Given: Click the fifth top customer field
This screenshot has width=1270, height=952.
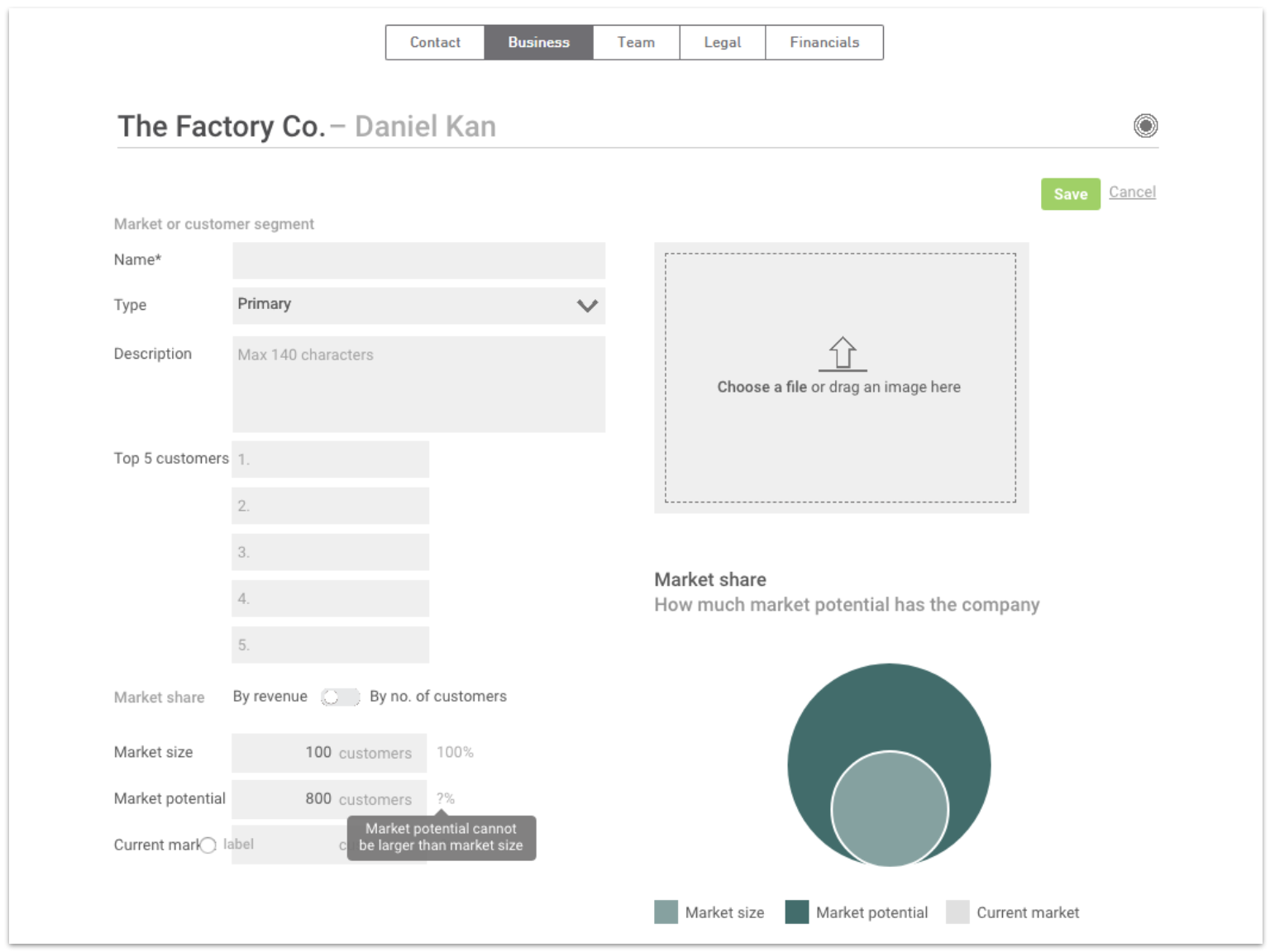Looking at the screenshot, I should 330,645.
